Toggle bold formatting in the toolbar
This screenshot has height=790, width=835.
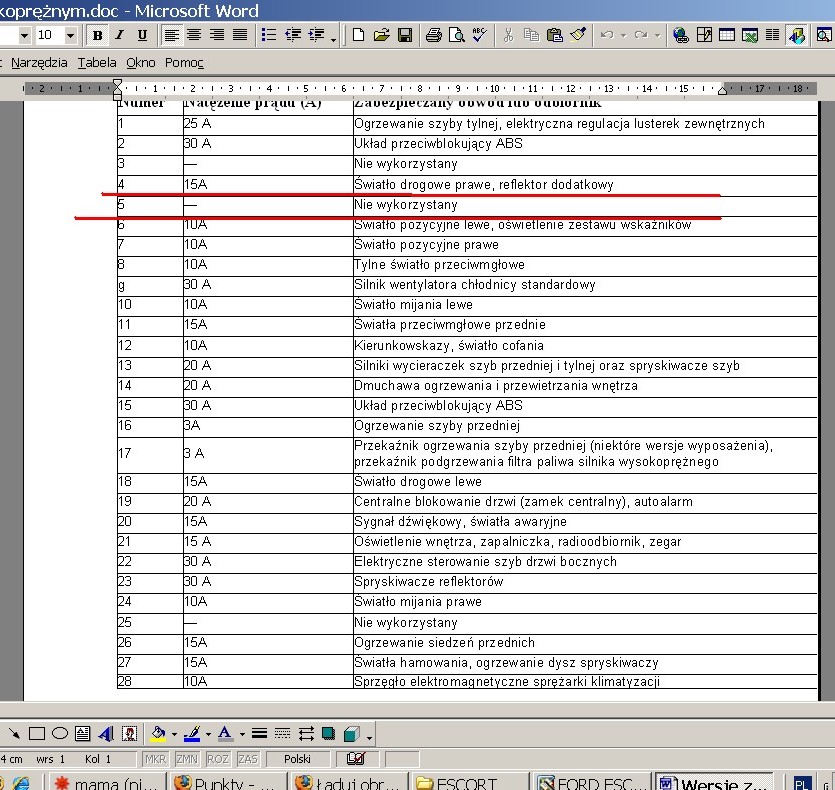click(x=97, y=35)
